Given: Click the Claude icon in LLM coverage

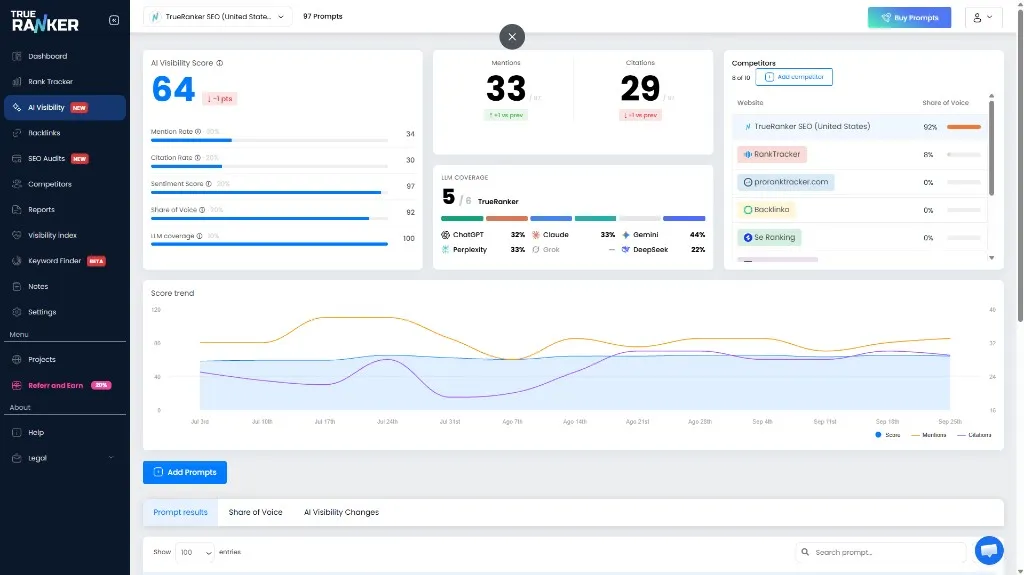Looking at the screenshot, I should click(x=536, y=235).
